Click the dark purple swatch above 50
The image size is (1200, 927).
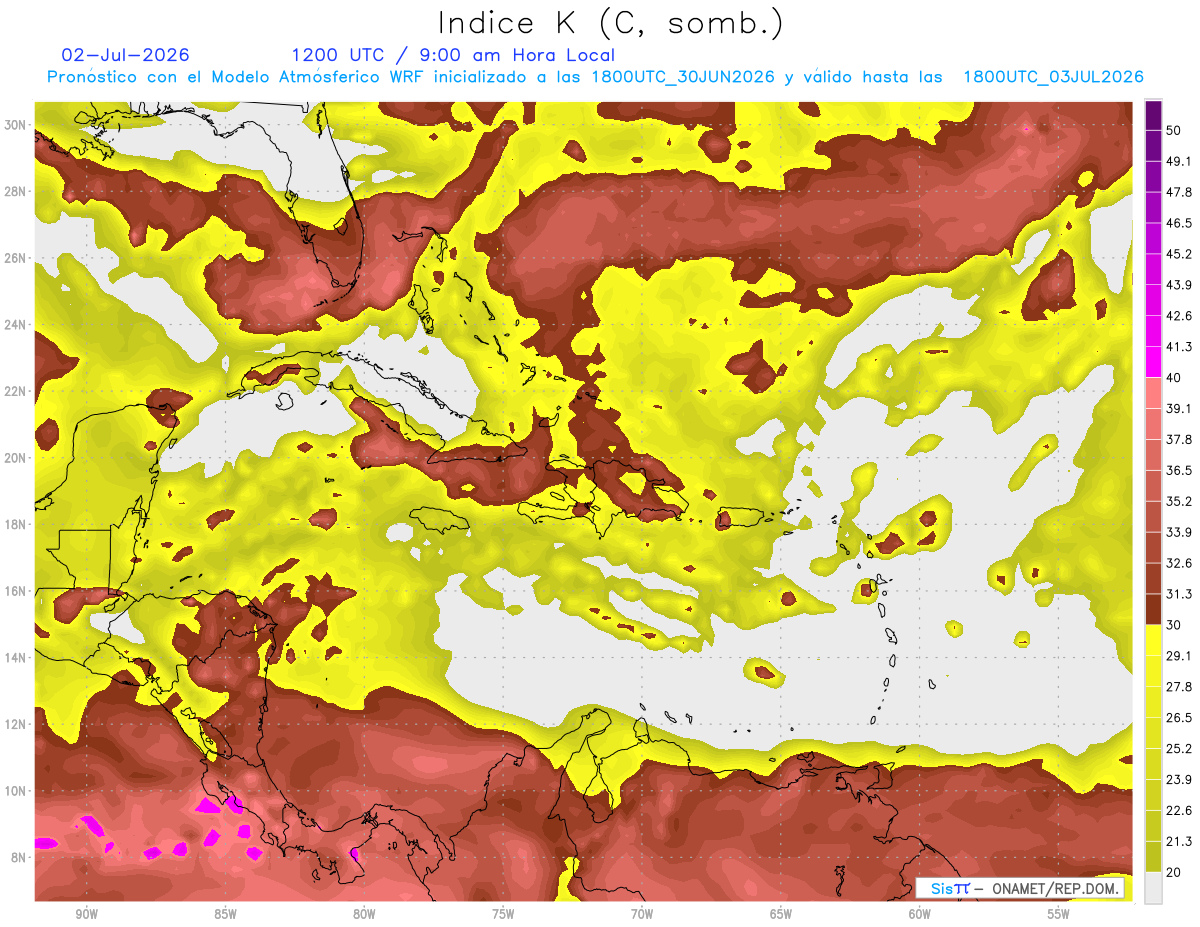coord(1153,115)
